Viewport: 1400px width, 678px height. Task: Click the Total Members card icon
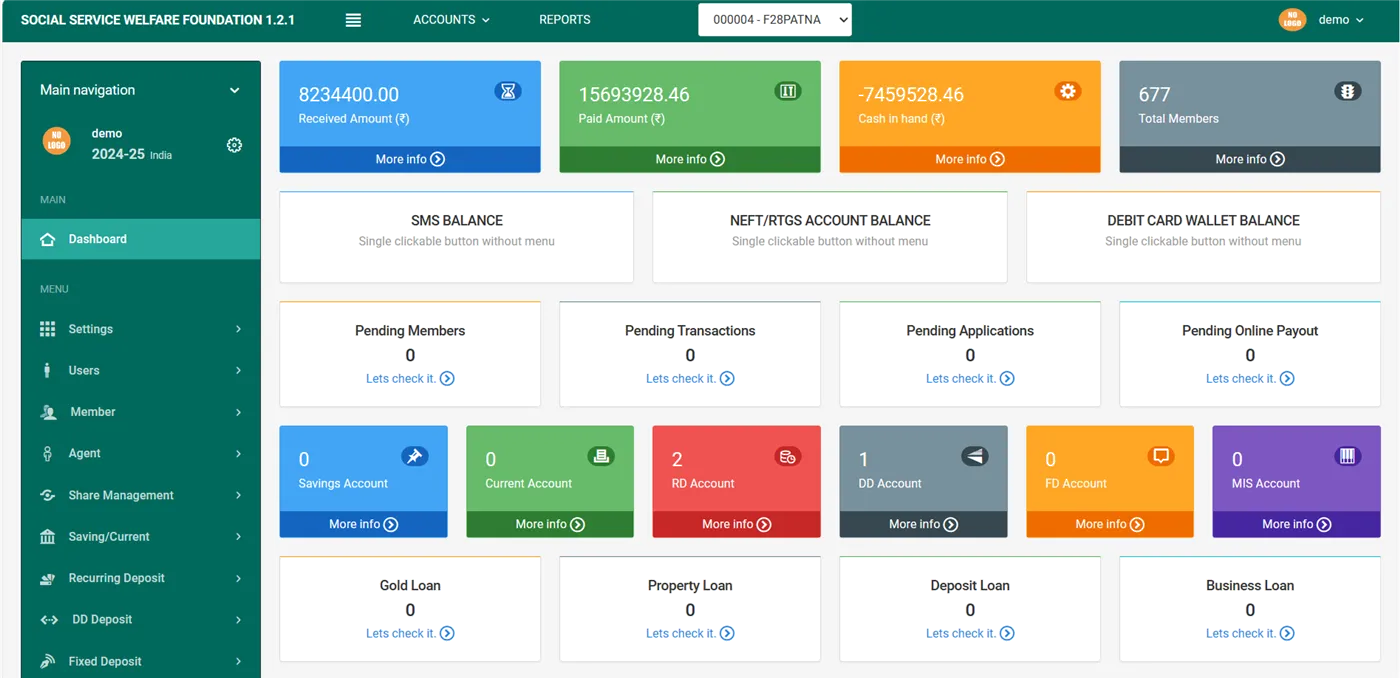coord(1348,91)
